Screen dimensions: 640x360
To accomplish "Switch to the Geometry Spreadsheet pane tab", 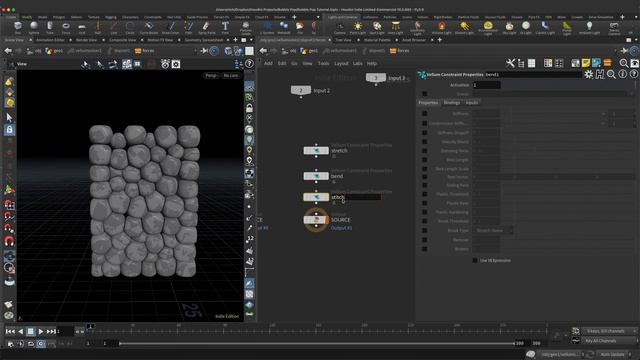I will point(204,40).
